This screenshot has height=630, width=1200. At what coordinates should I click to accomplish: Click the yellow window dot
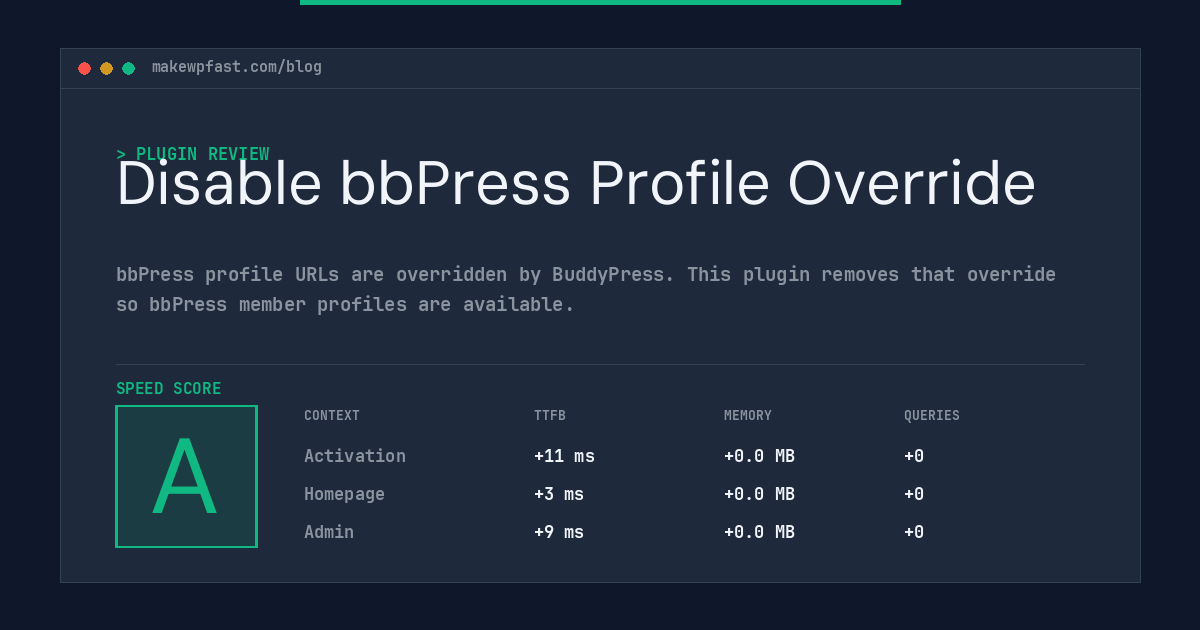(106, 68)
